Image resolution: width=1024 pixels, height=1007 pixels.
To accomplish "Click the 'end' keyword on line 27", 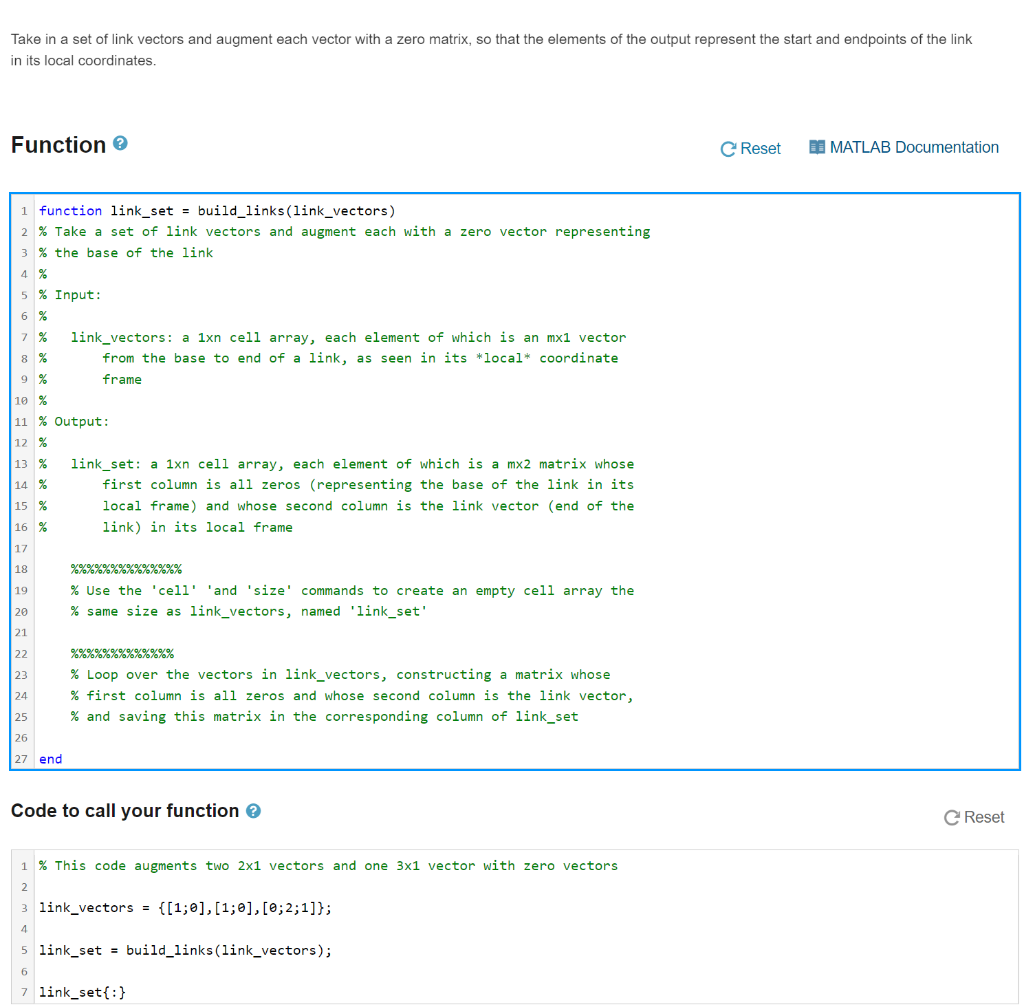I will (x=50, y=759).
